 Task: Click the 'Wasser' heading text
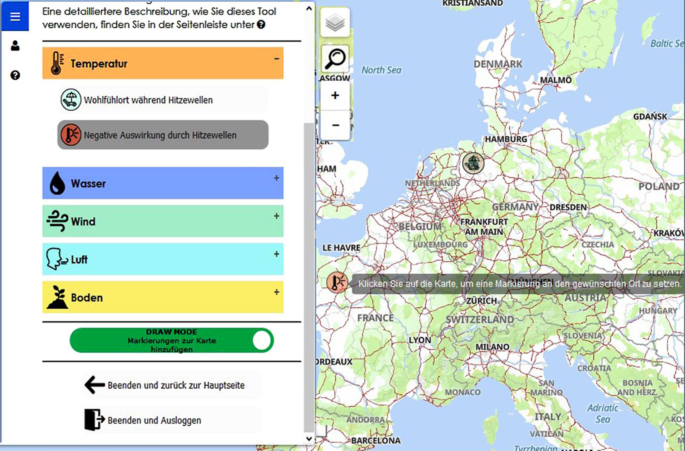point(88,183)
